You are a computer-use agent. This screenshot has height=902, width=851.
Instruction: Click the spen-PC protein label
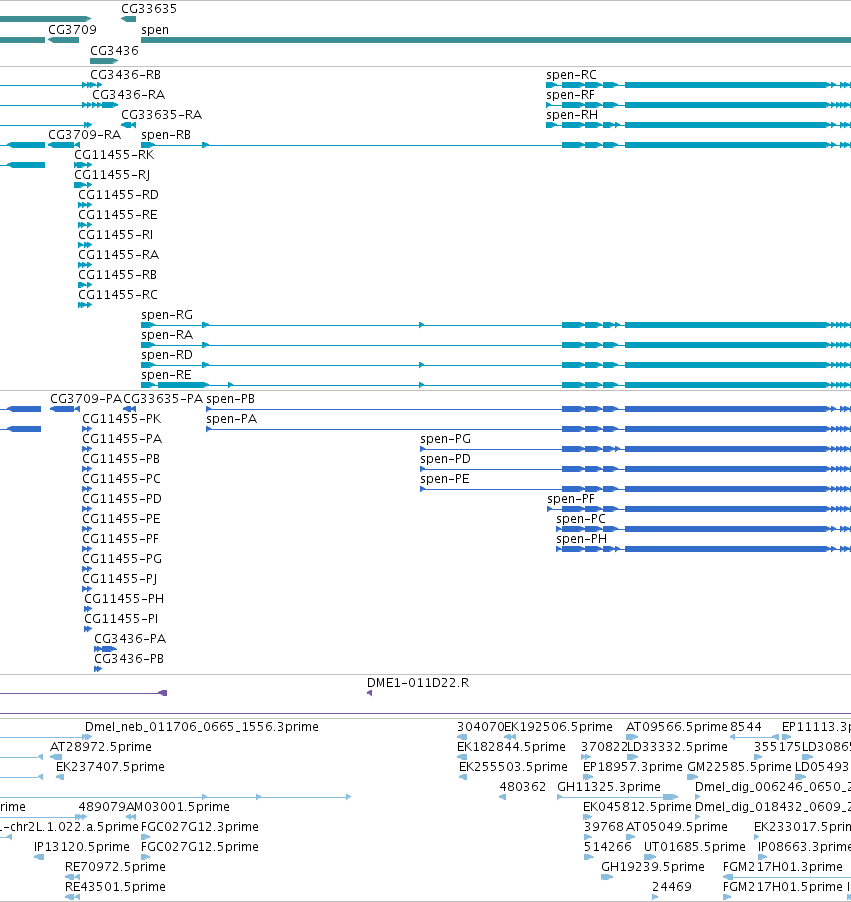(x=581, y=519)
